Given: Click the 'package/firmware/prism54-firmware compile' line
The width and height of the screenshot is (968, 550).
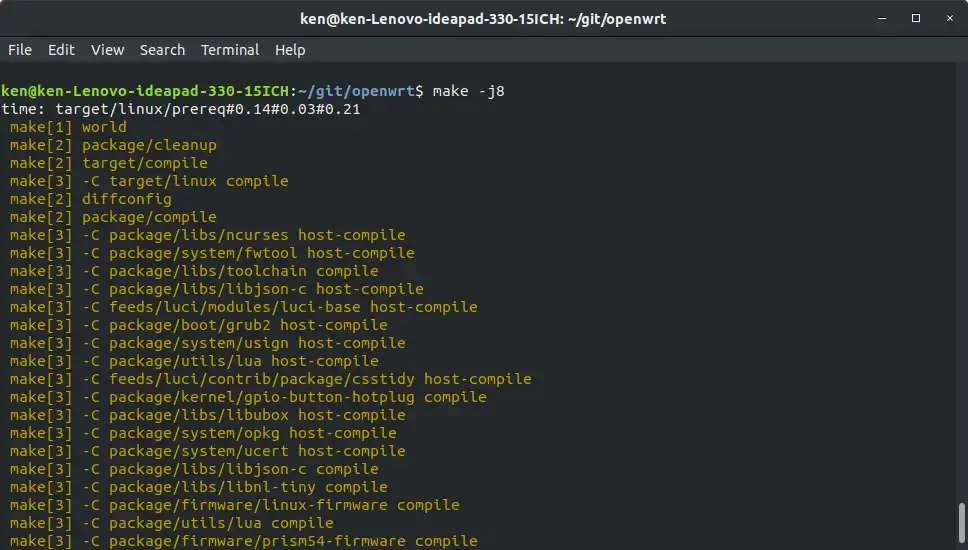Looking at the screenshot, I should tap(243, 541).
